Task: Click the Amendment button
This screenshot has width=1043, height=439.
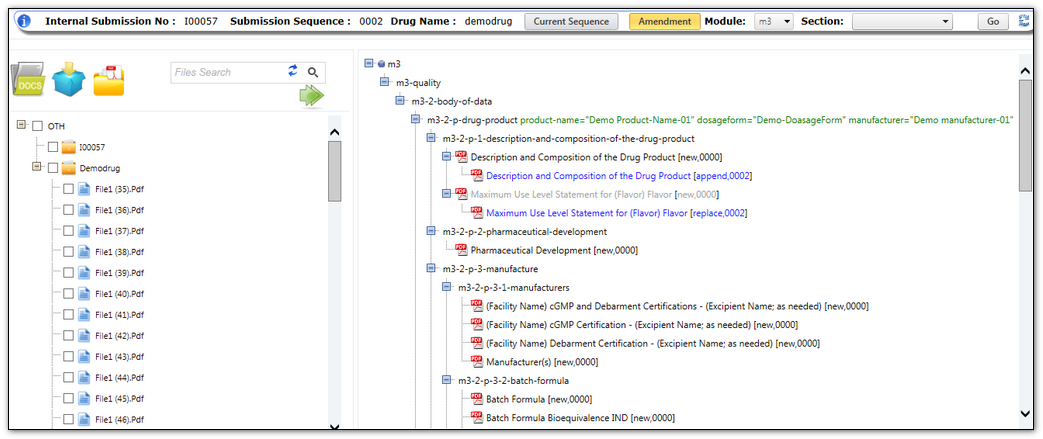Action: pyautogui.click(x=664, y=21)
